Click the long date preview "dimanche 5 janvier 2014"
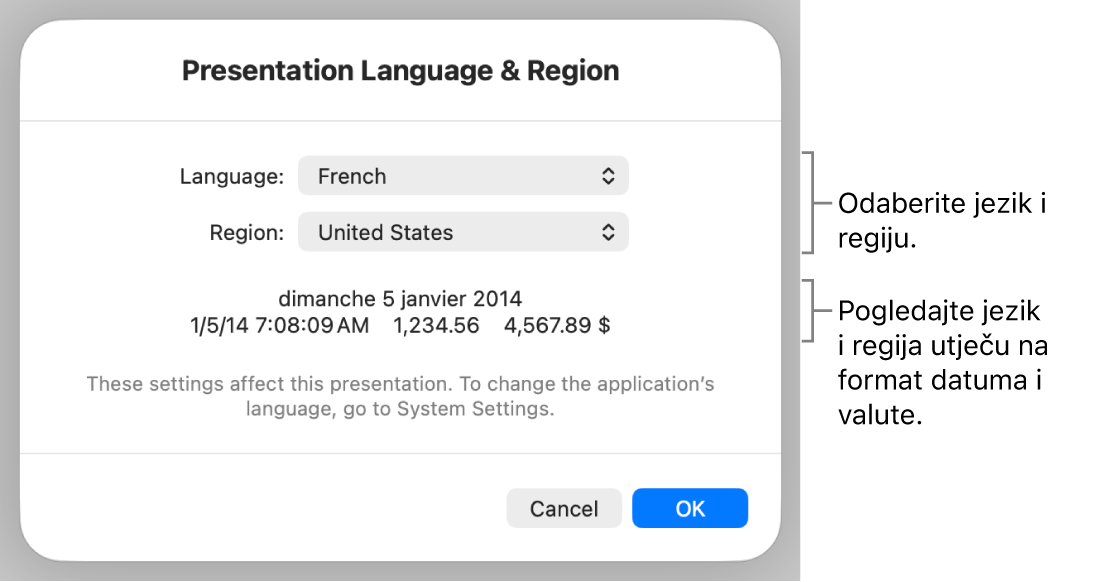1097x582 pixels. [x=400, y=298]
